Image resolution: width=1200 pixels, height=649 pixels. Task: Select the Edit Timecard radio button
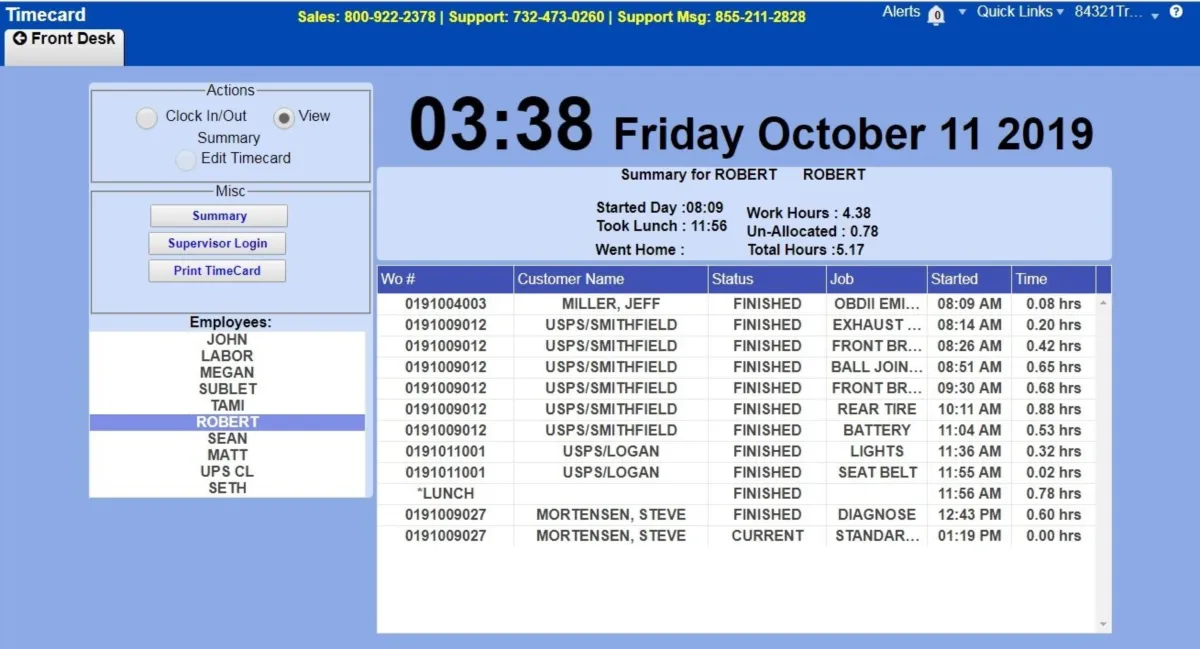(186, 160)
